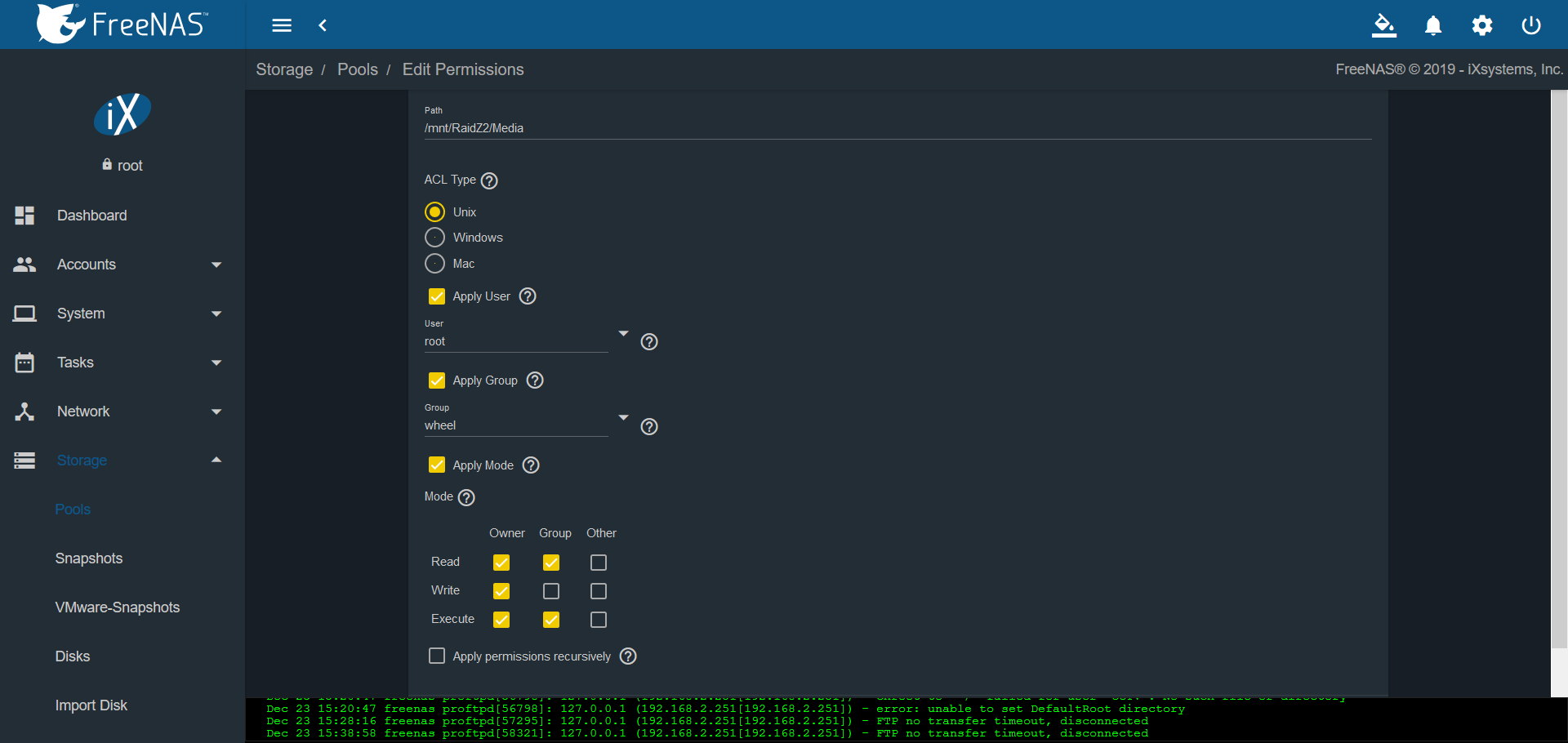Toggle the hamburger side menu
Viewport: 1568px width, 743px height.
point(282,25)
